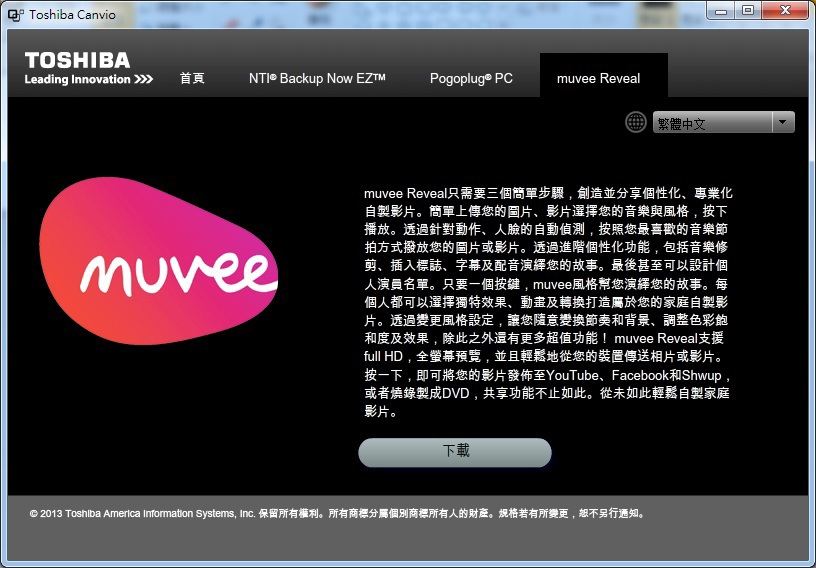
Task: Click the 下載 download button
Action: coord(455,452)
